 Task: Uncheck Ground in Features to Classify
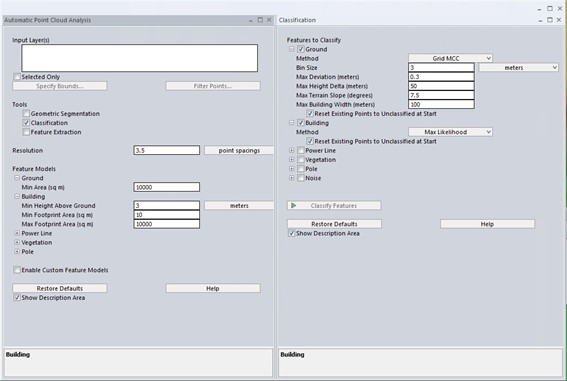300,49
